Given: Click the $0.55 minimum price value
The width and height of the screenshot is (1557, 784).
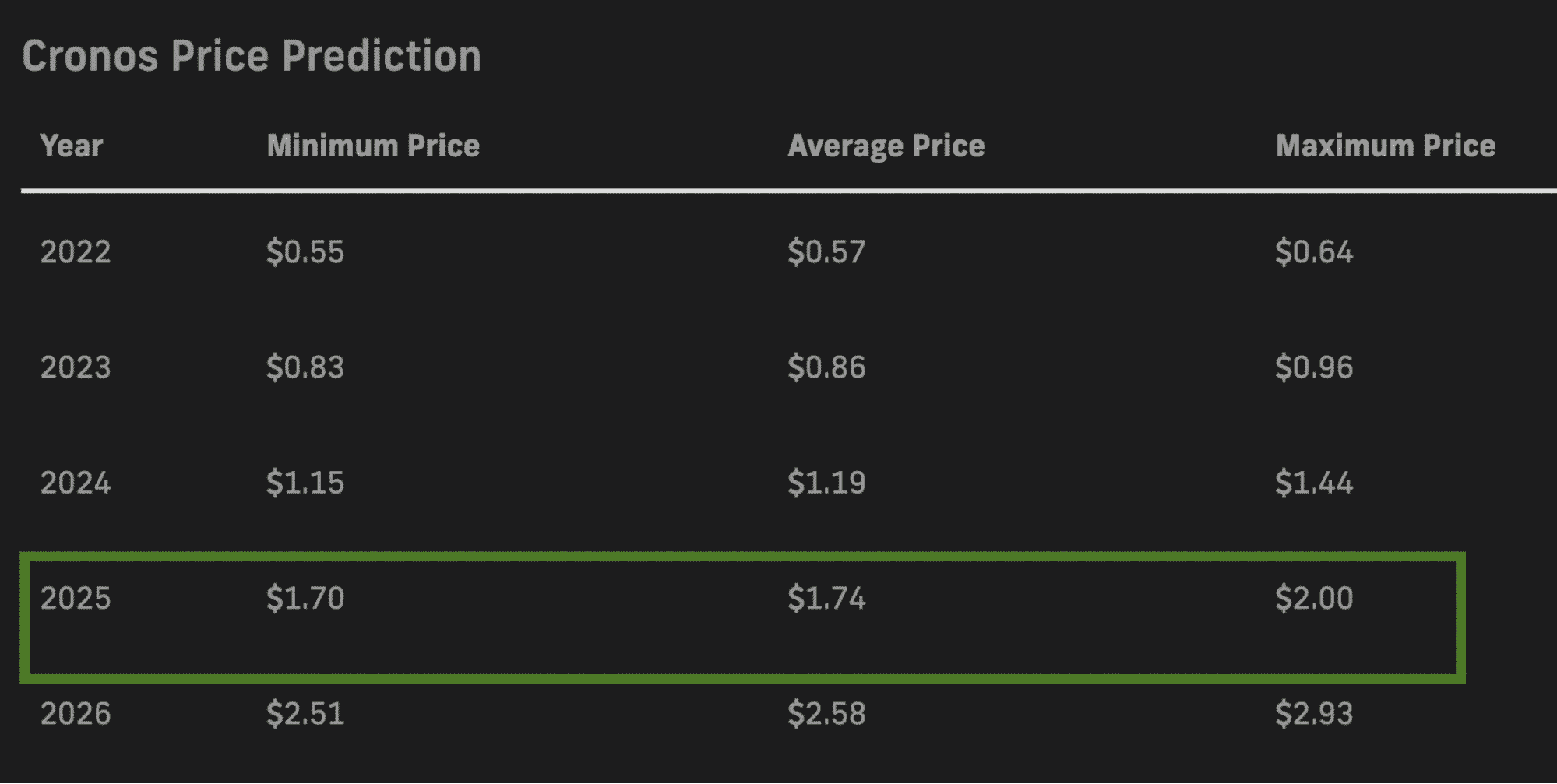Looking at the screenshot, I should 305,252.
